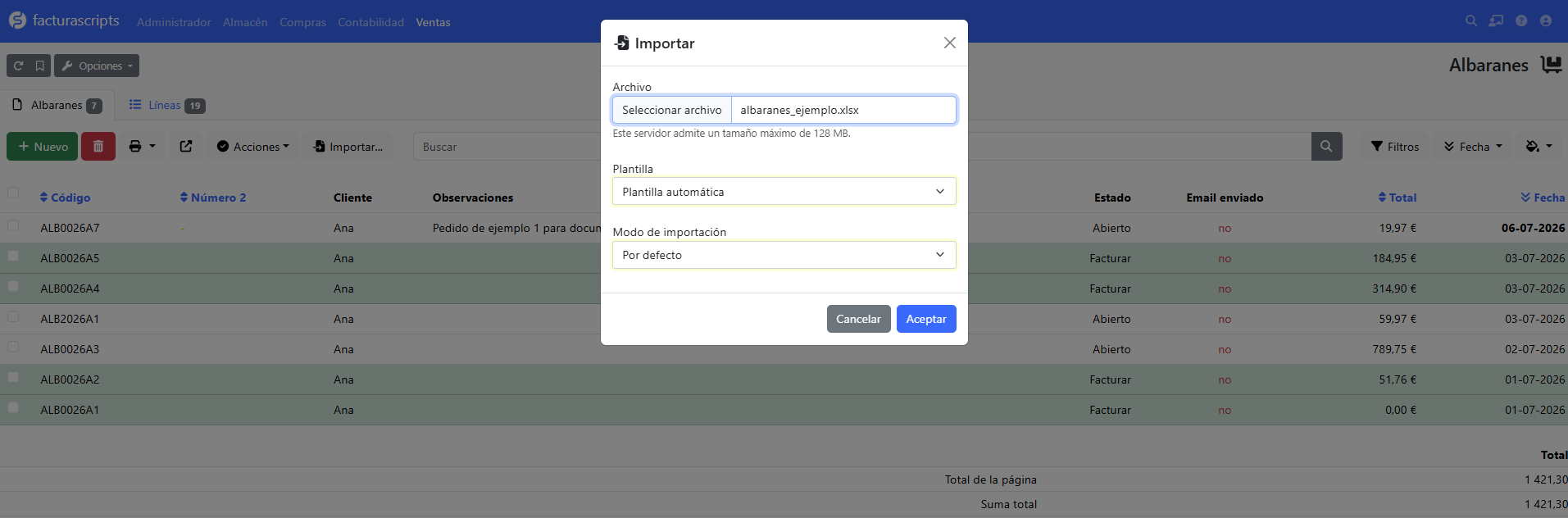This screenshot has height=518, width=1568.
Task: Open the messages icon in top bar
Action: [1496, 20]
